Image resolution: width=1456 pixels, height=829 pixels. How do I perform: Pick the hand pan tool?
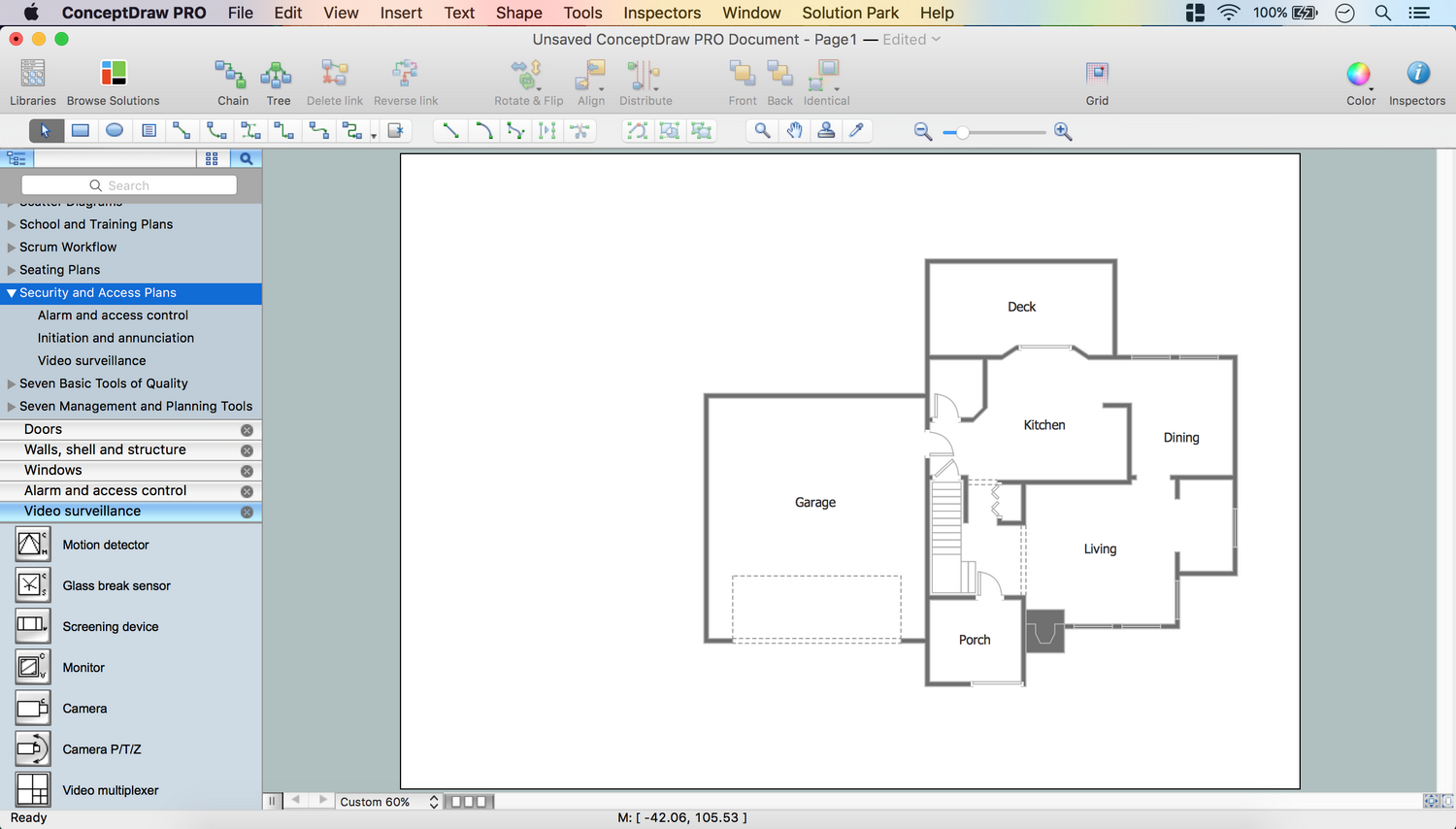794,131
